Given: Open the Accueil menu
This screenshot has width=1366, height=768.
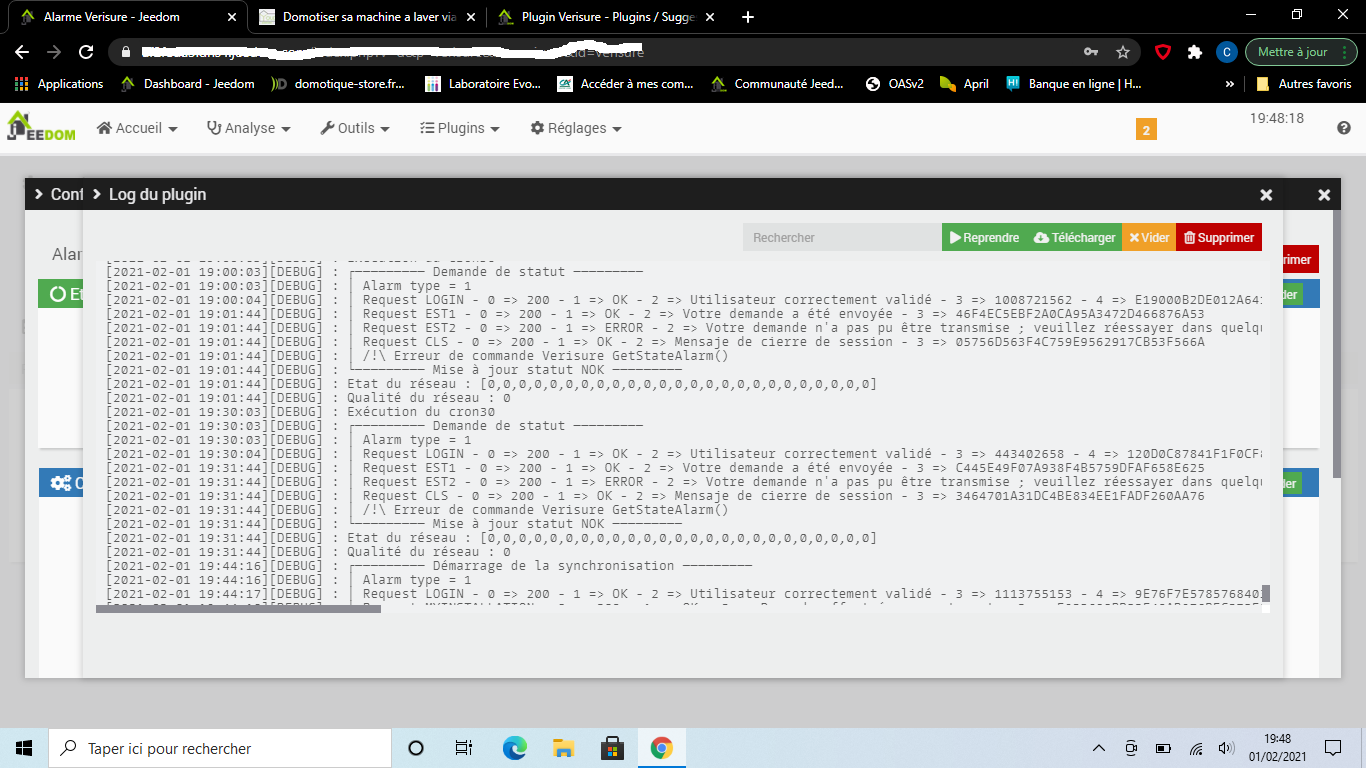Looking at the screenshot, I should coord(137,128).
